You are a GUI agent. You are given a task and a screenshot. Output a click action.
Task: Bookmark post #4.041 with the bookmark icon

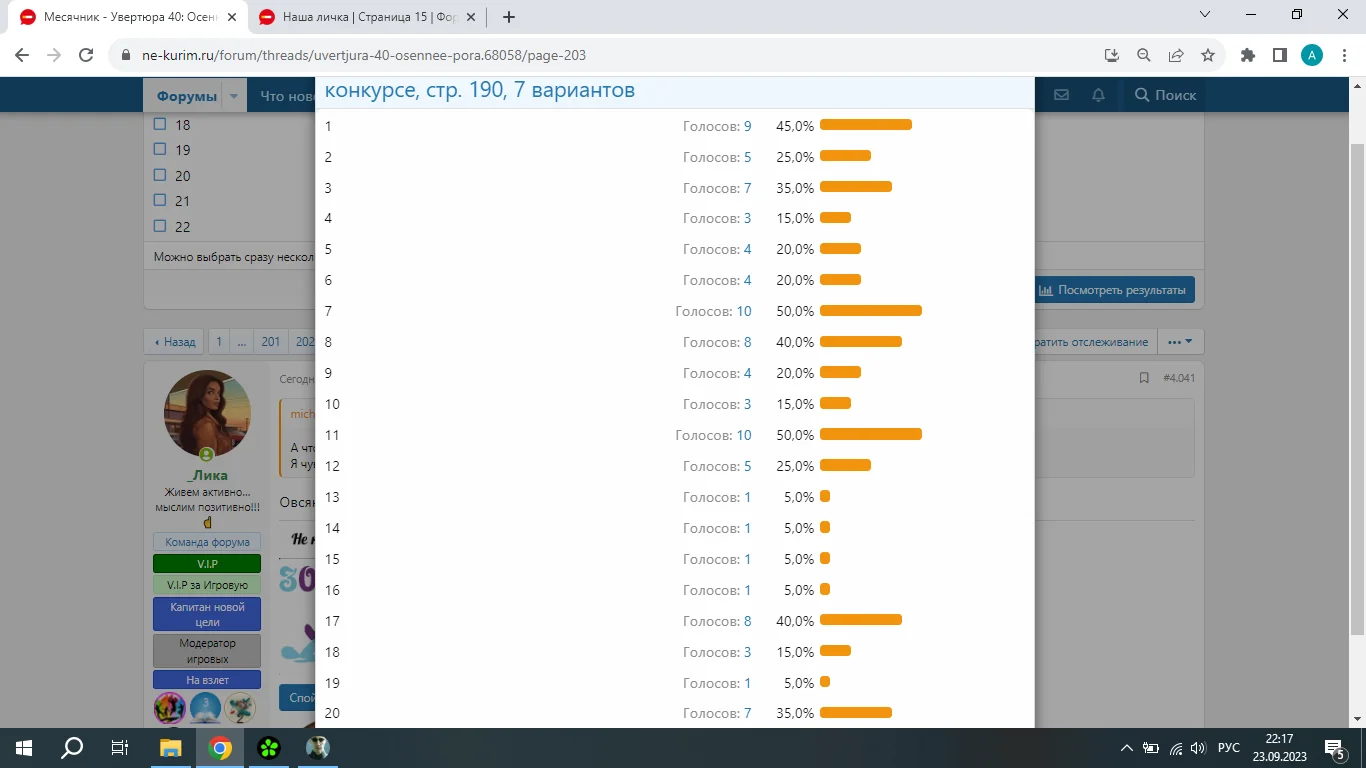pyautogui.click(x=1144, y=378)
